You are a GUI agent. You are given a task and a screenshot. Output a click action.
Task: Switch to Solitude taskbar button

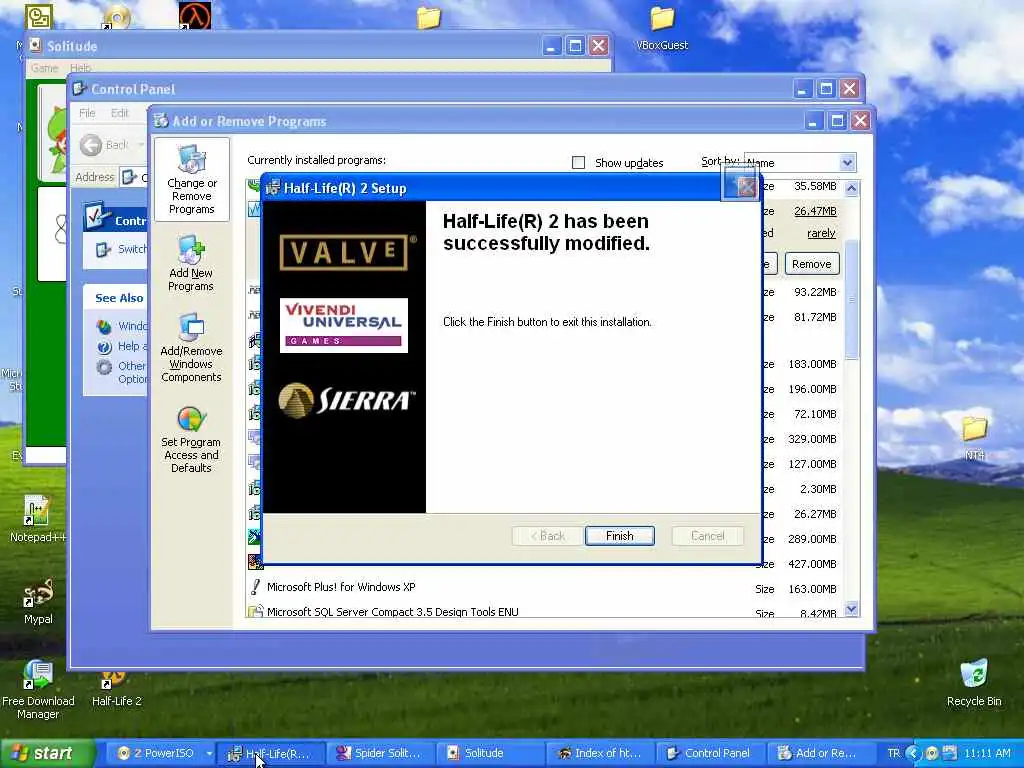(x=490, y=753)
